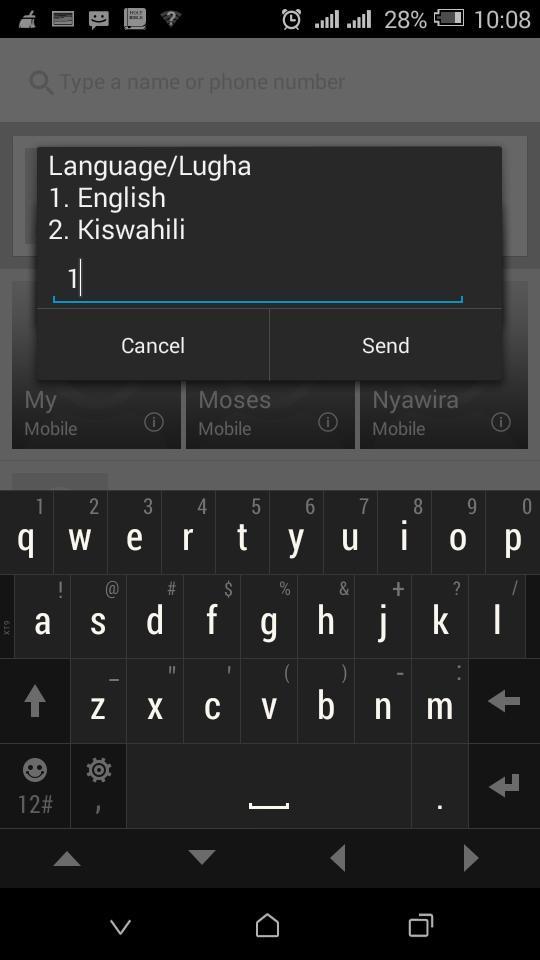Tap the Shift arrow key
540x960 pixels.
tap(35, 701)
